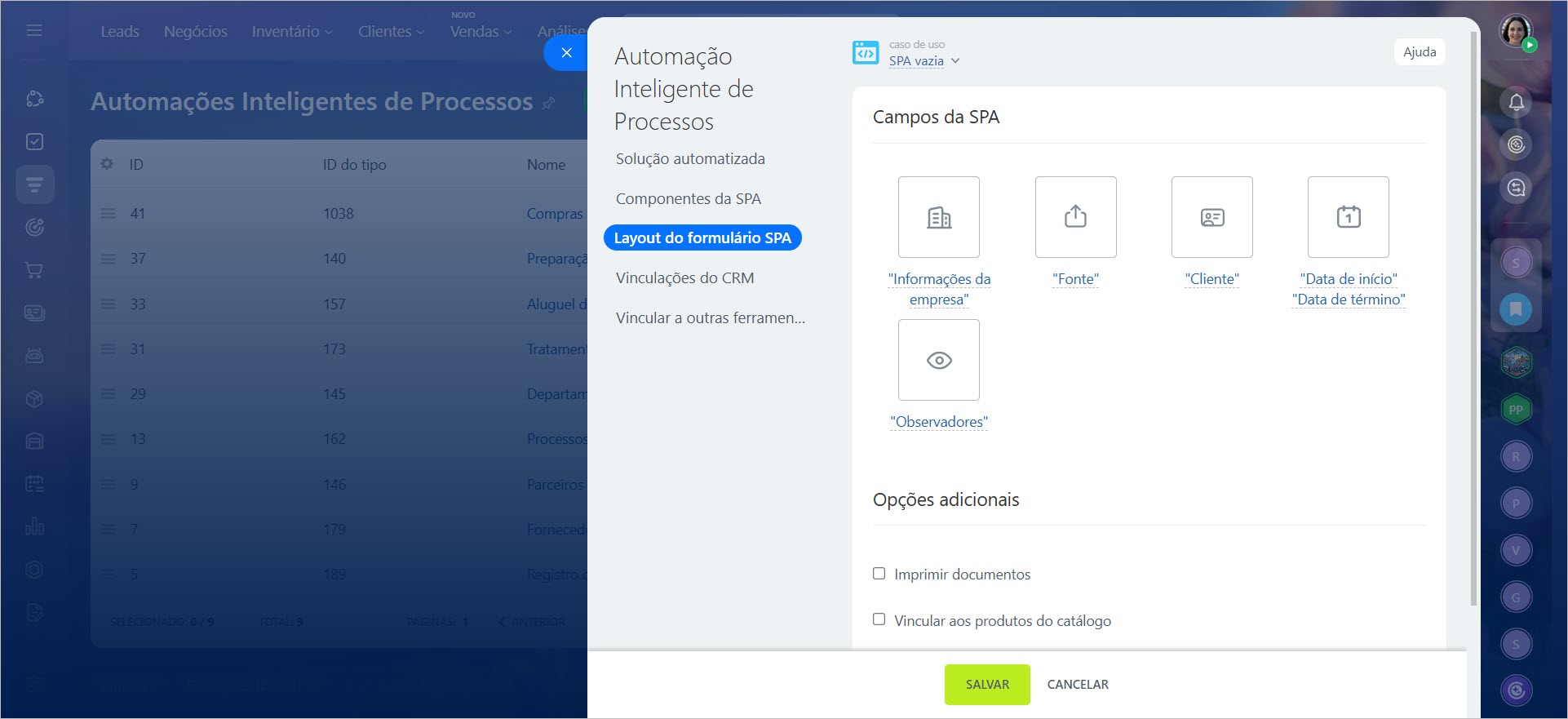
Task: Close the slider panel with X button
Action: pyautogui.click(x=566, y=53)
